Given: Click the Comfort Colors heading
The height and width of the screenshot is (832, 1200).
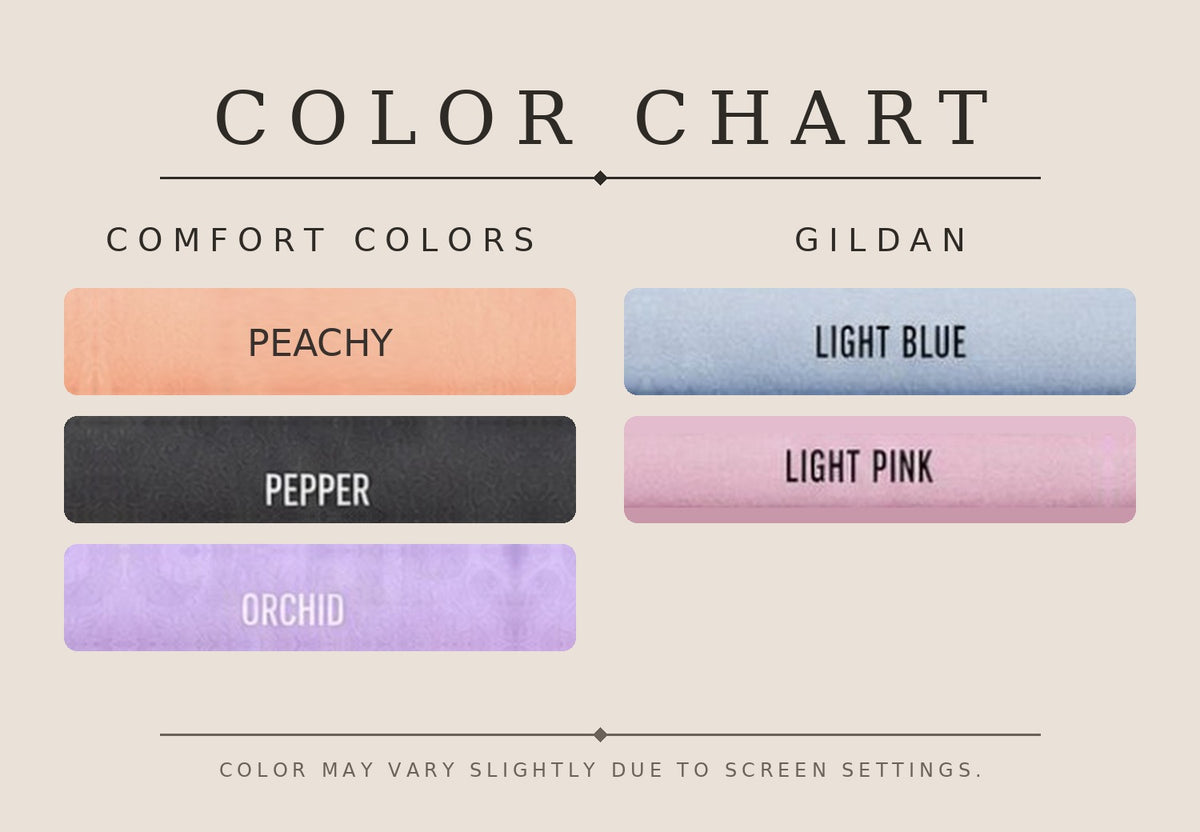Looking at the screenshot, I should 322,240.
